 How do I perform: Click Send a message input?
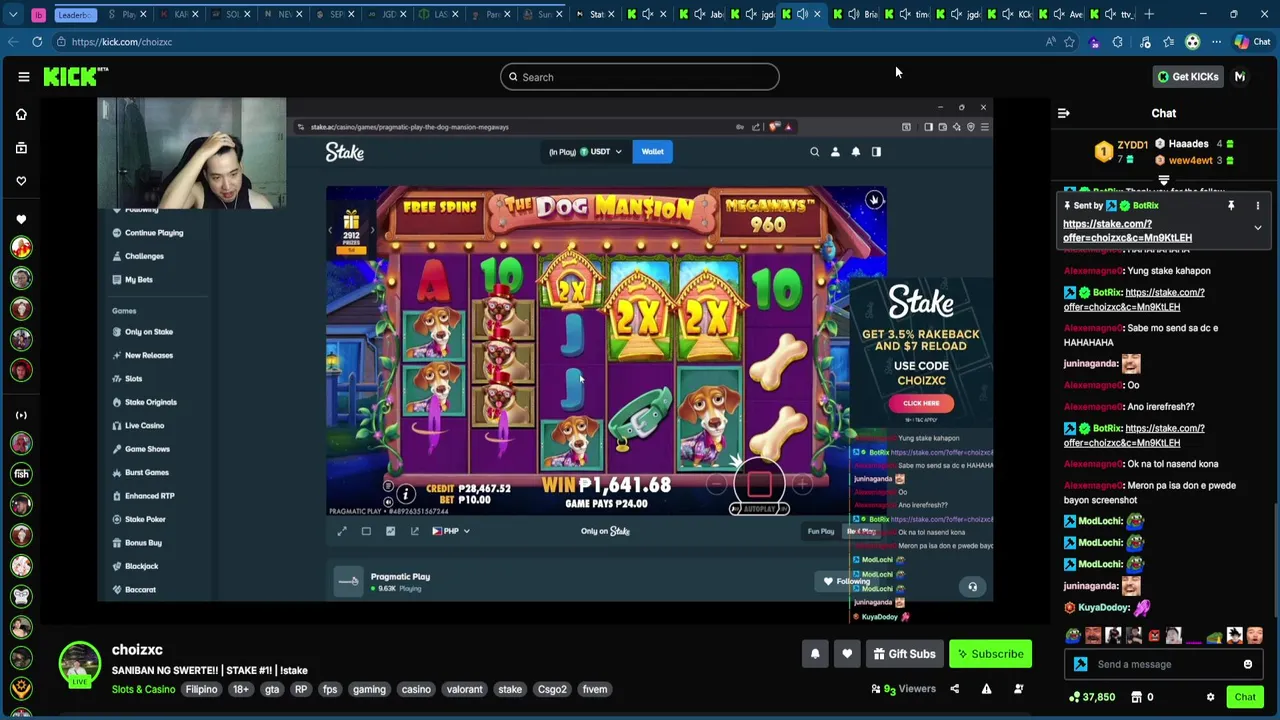1164,664
